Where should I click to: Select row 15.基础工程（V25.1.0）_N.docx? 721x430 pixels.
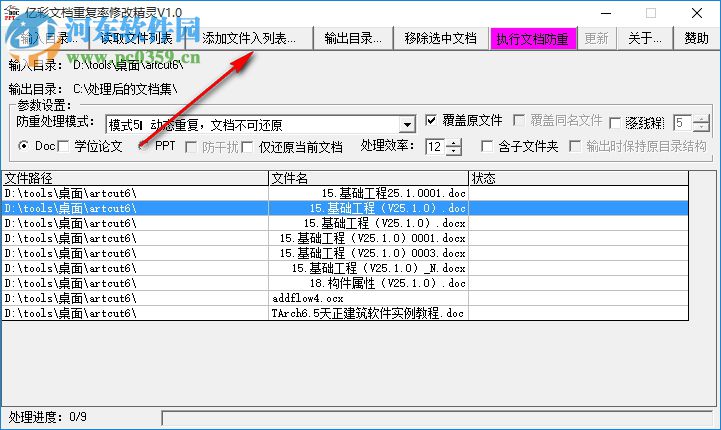pyautogui.click(x=345, y=268)
